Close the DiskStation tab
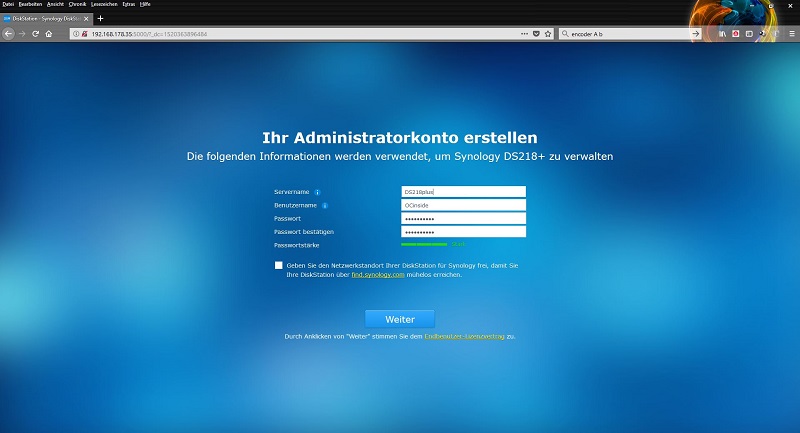This screenshot has width=800, height=433. coord(86,18)
